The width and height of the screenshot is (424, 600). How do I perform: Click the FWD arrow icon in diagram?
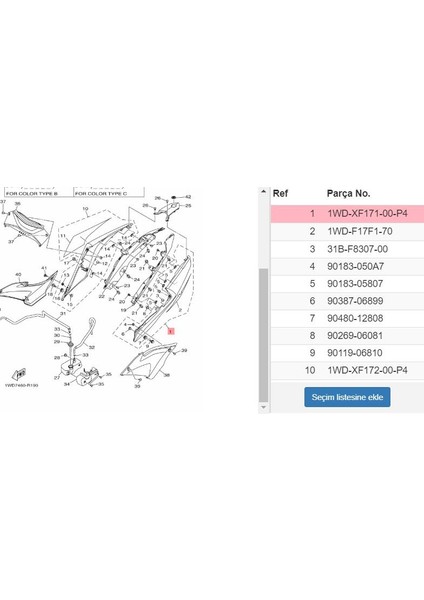(19, 374)
